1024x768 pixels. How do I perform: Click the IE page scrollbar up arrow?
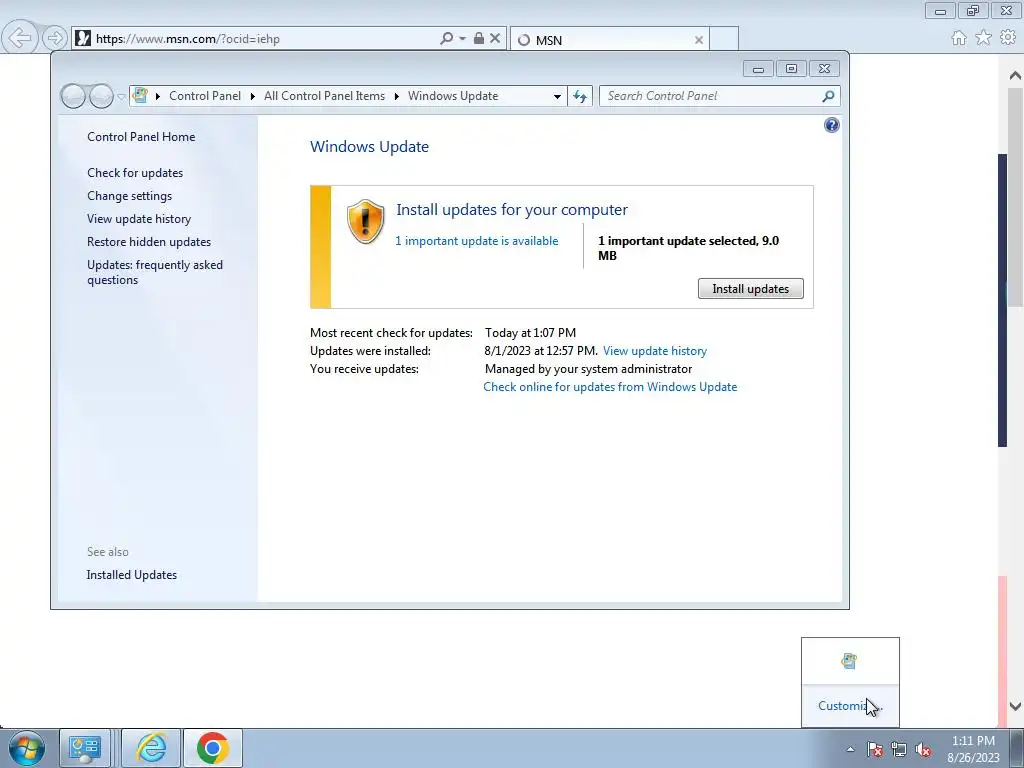click(x=1015, y=76)
